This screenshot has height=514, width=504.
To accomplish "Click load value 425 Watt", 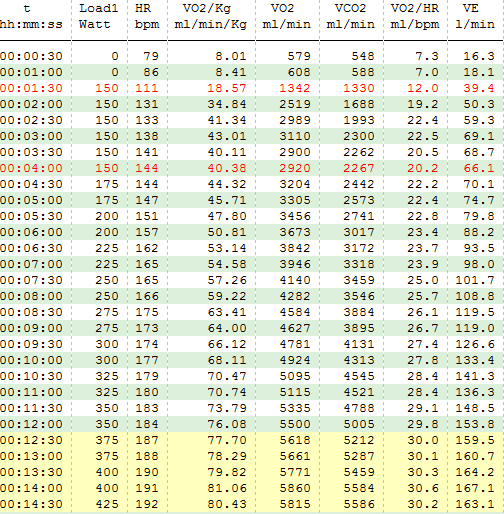I will click(107, 504).
